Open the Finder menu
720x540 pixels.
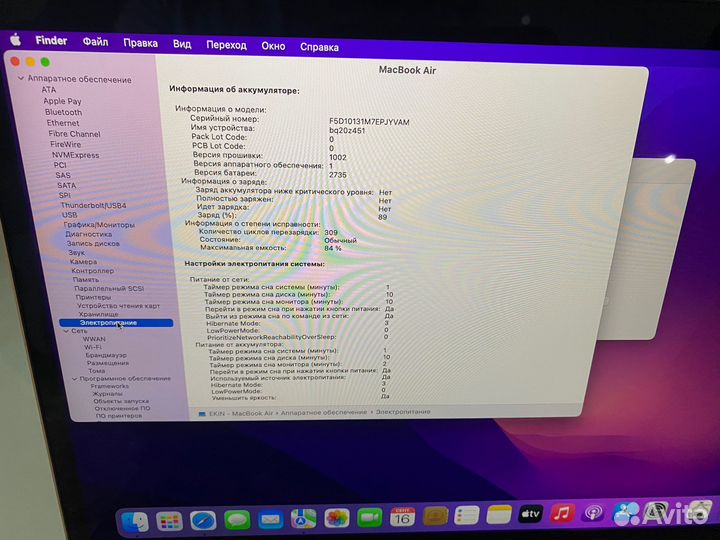tap(51, 41)
